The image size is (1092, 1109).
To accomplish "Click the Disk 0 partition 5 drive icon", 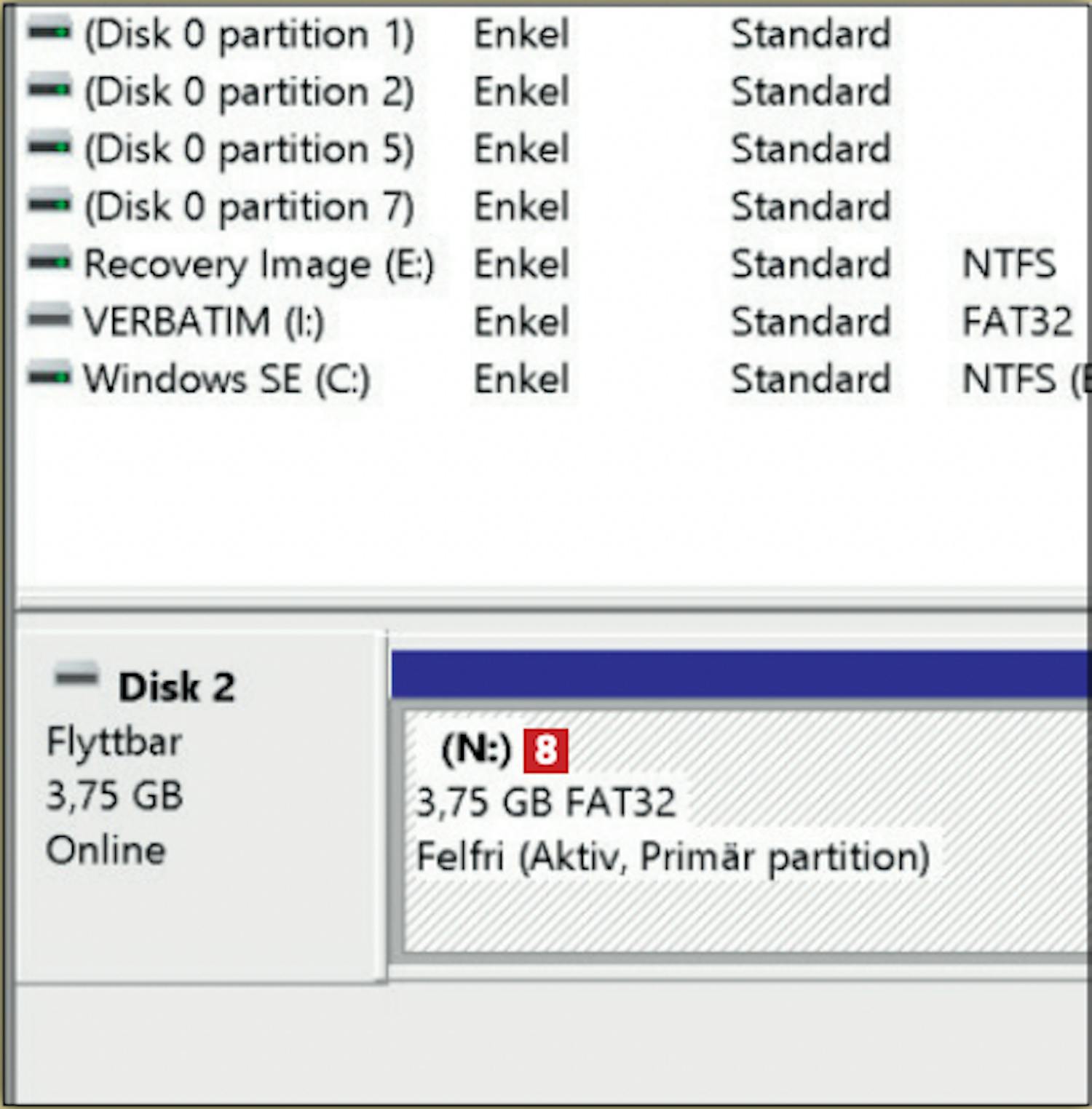I will (50, 146).
